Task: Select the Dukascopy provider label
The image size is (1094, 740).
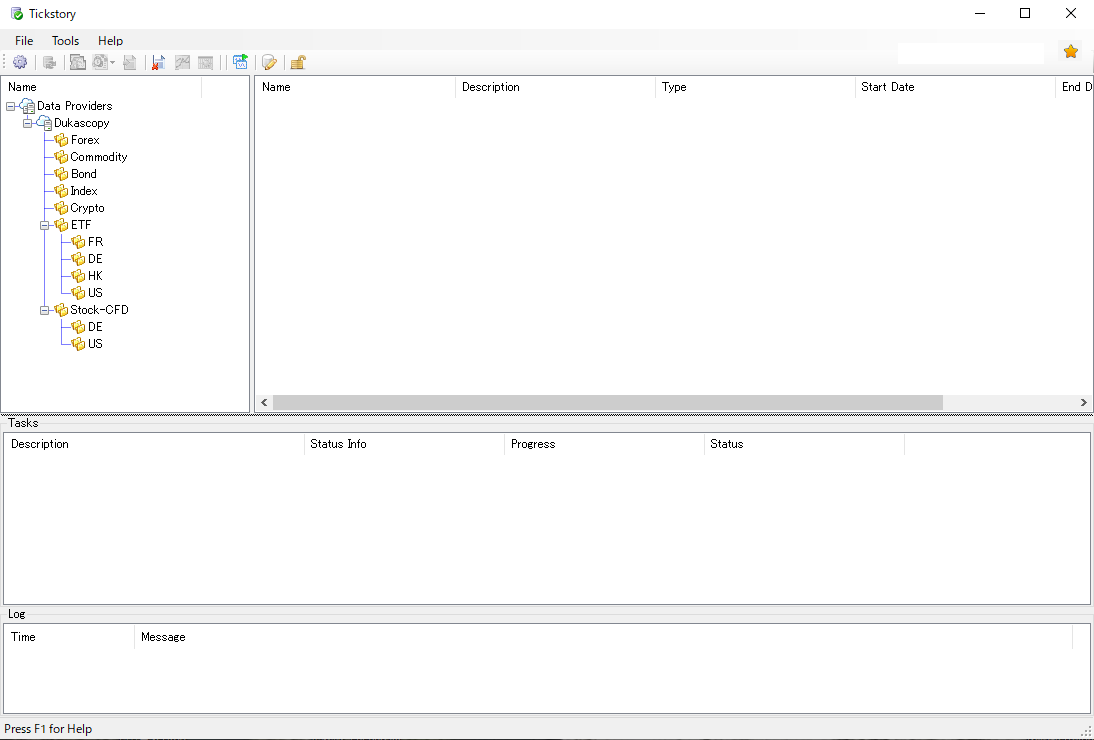Action: [x=82, y=123]
